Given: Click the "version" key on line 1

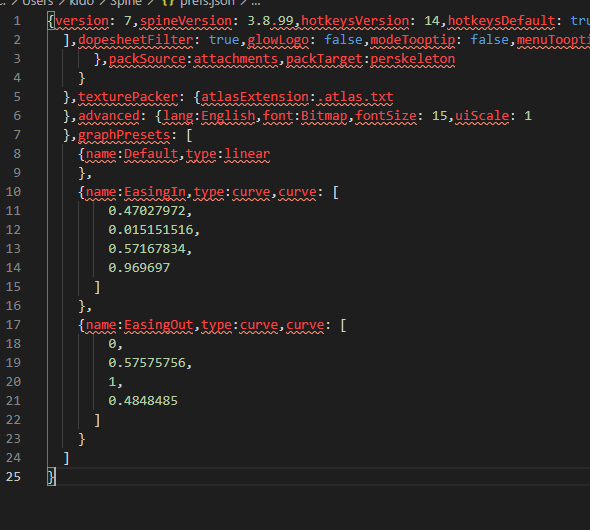Looking at the screenshot, I should pos(82,21).
